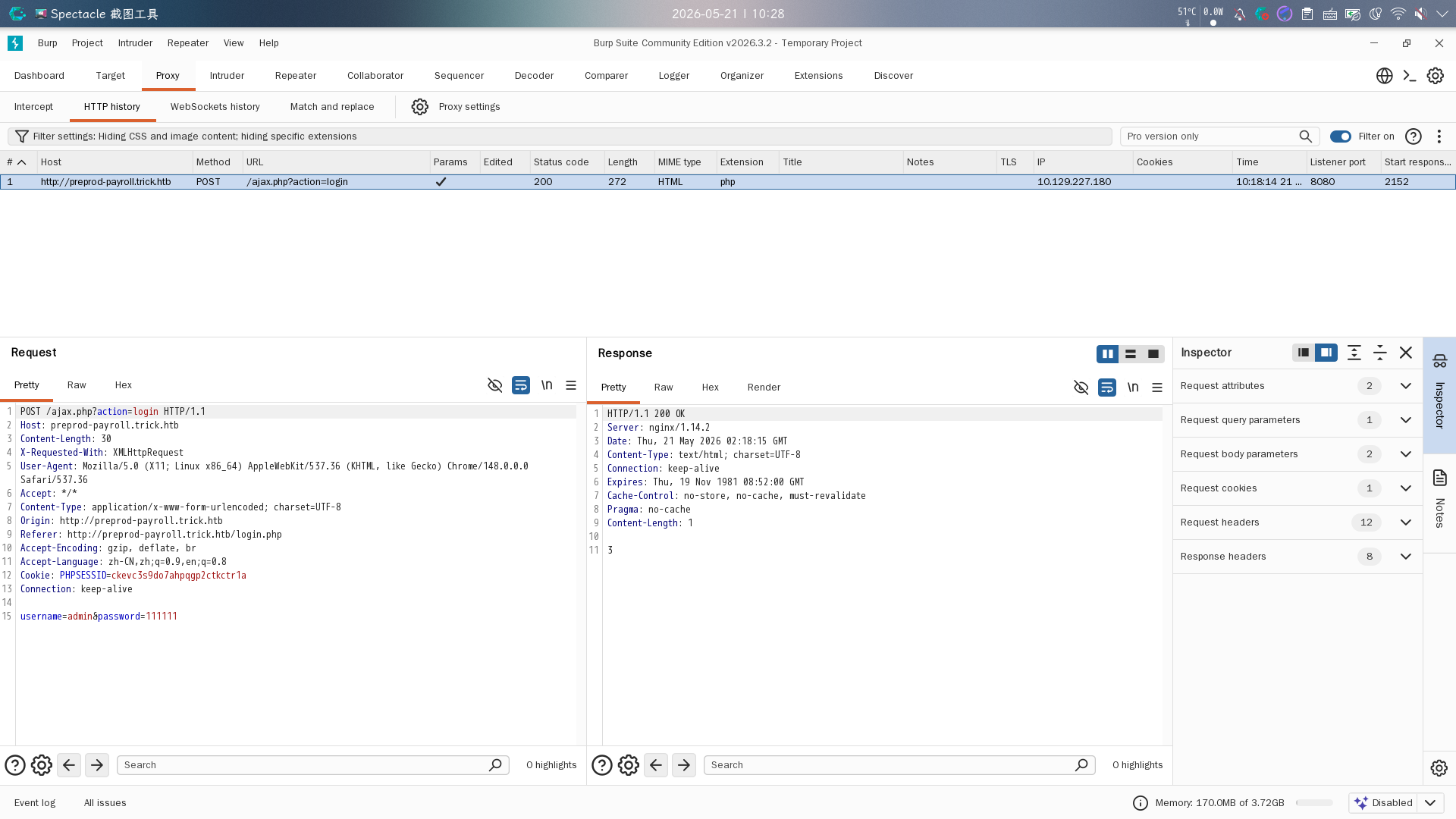Expand all Inspector sections icon
The height and width of the screenshot is (819, 1456).
[1354, 353]
